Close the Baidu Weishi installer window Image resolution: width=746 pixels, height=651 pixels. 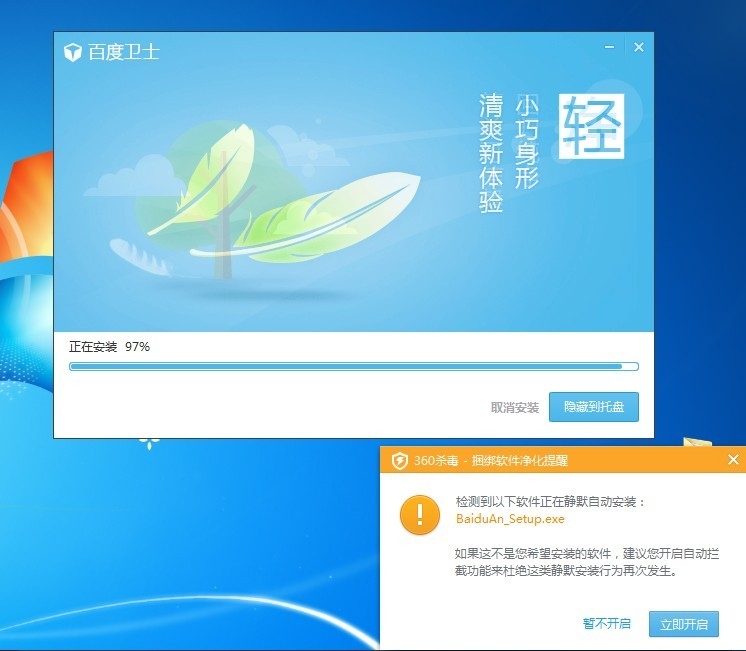click(x=639, y=47)
